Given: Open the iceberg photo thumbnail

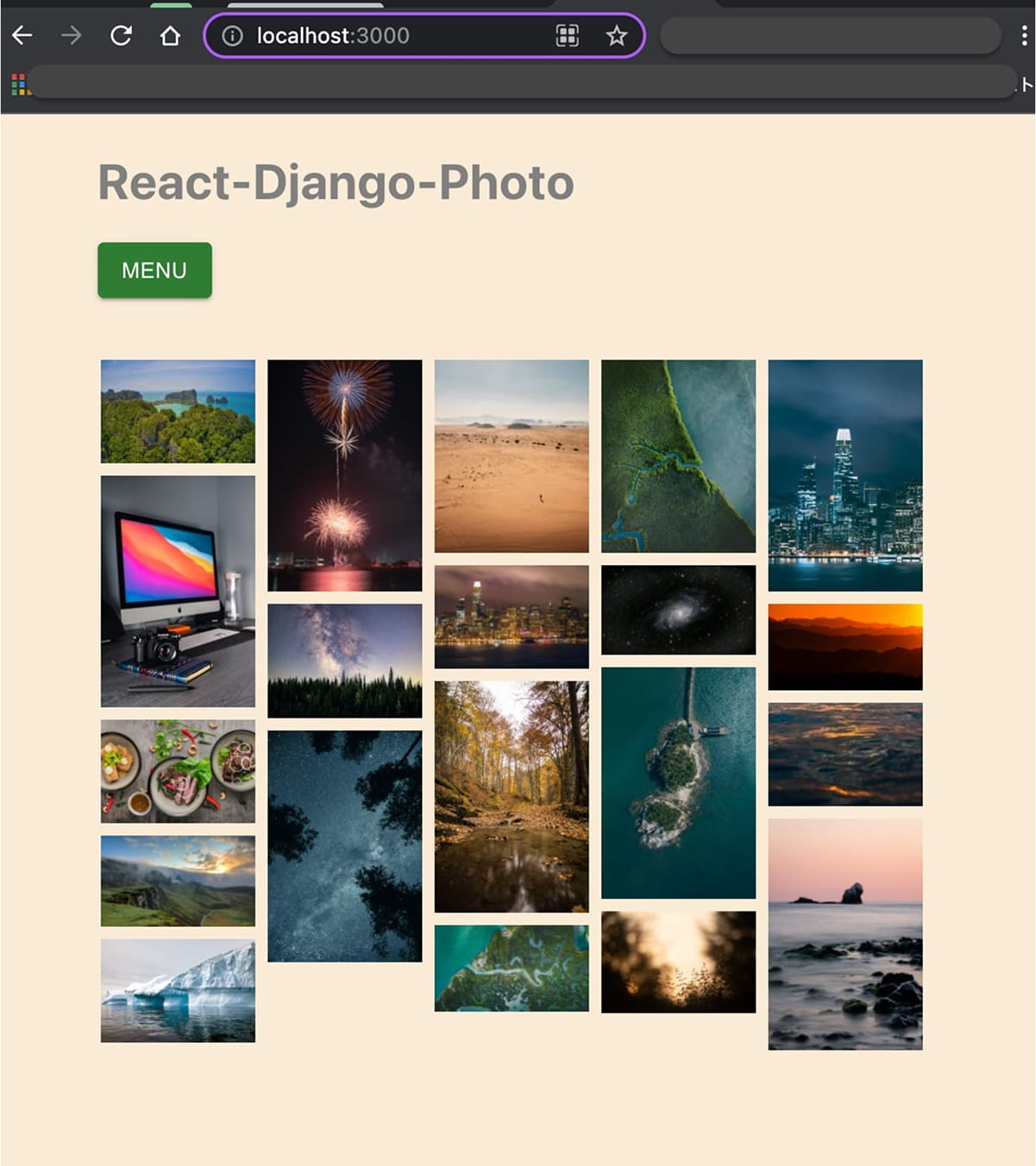Looking at the screenshot, I should [178, 991].
